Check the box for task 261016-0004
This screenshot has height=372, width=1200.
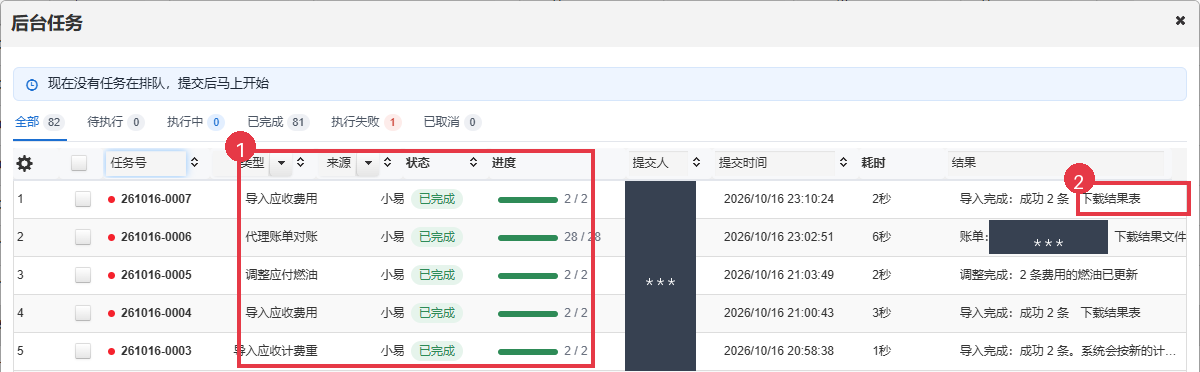(83, 313)
